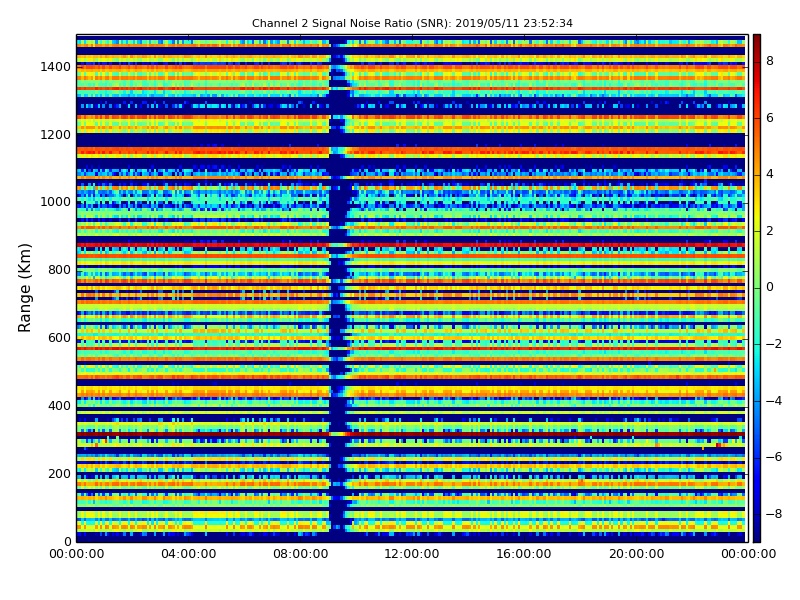Click the colorbar label −2

[x=774, y=344]
